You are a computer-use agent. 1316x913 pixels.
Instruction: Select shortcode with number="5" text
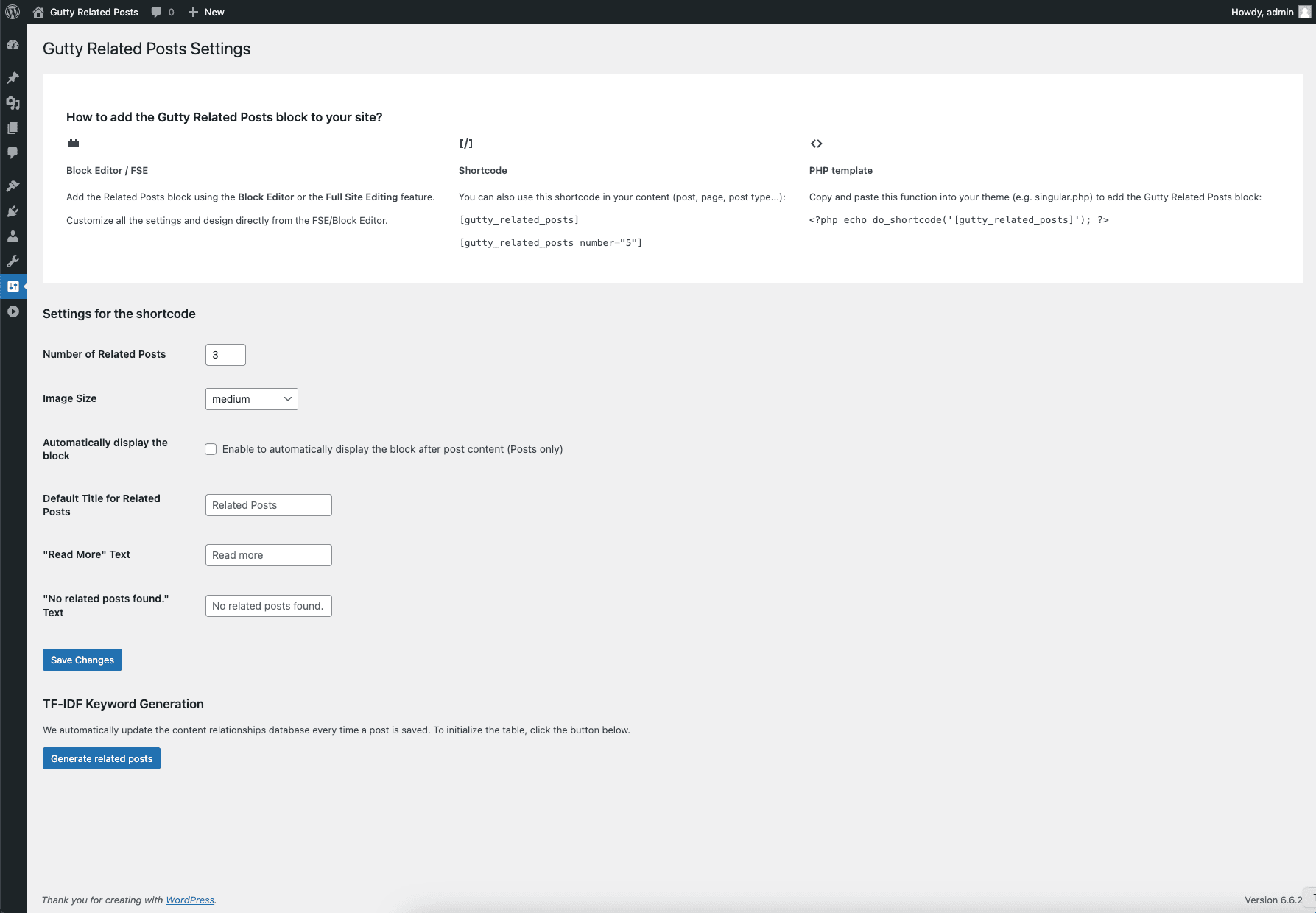click(x=551, y=243)
